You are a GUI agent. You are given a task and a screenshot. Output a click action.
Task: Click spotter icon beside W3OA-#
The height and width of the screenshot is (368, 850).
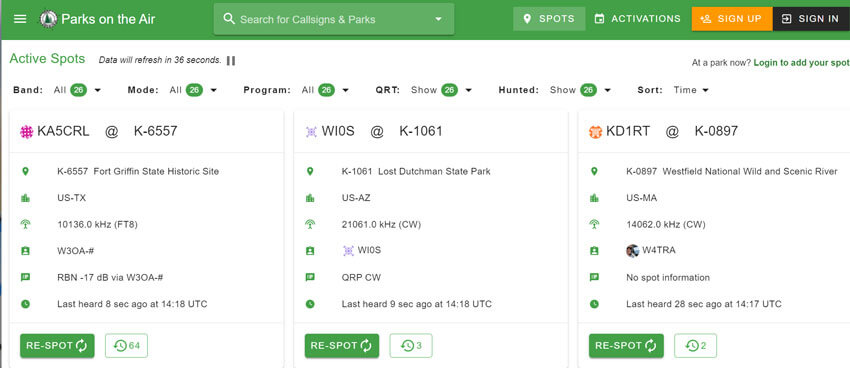tap(25, 251)
